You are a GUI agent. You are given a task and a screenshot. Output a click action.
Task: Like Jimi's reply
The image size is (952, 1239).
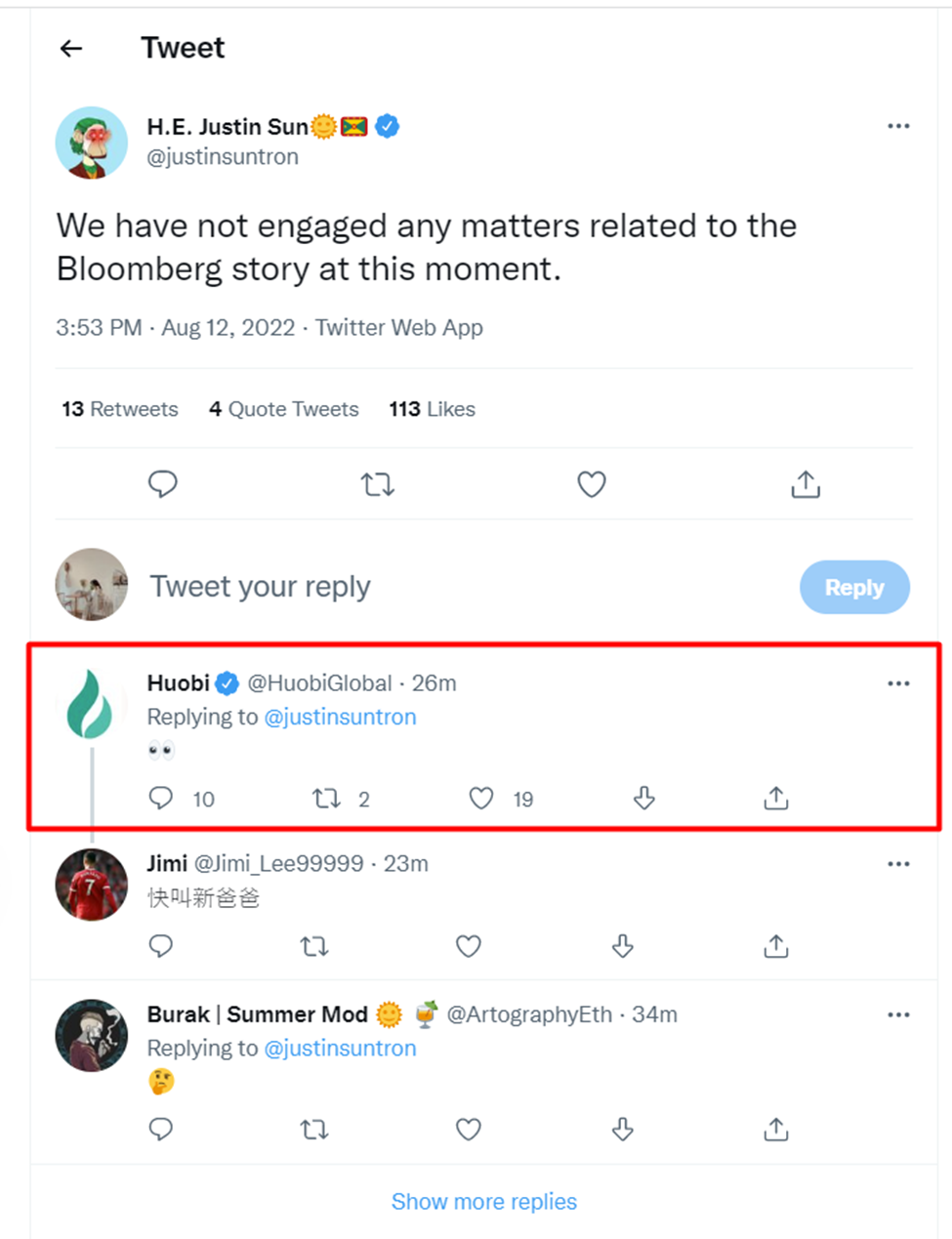point(469,945)
